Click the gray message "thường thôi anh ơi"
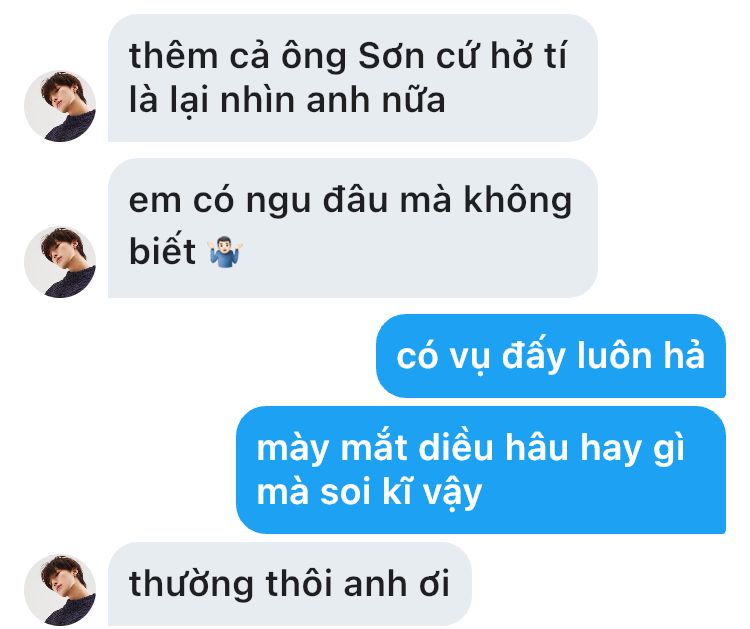The image size is (750, 629). [290, 585]
